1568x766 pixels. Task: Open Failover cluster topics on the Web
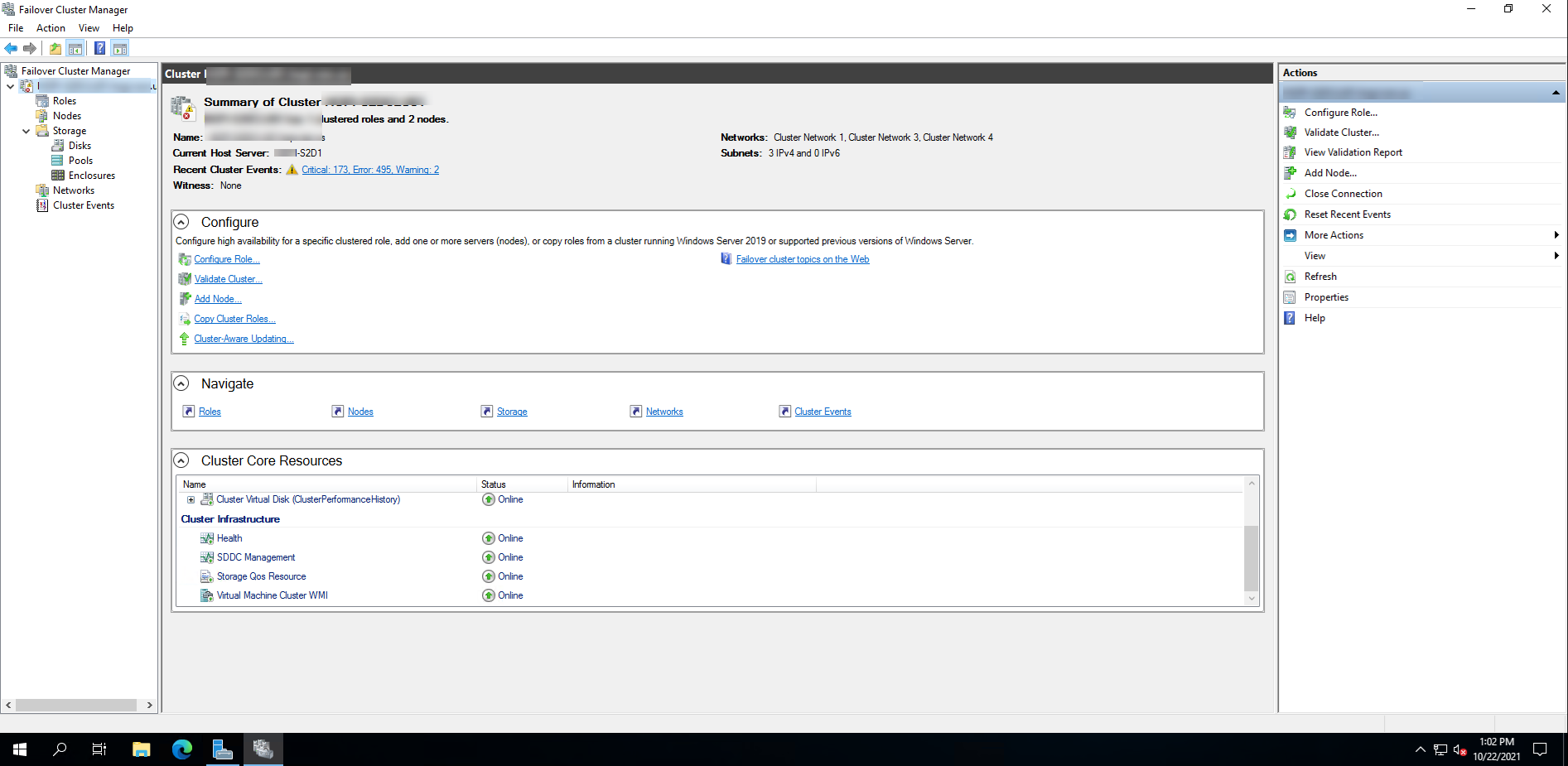click(803, 259)
